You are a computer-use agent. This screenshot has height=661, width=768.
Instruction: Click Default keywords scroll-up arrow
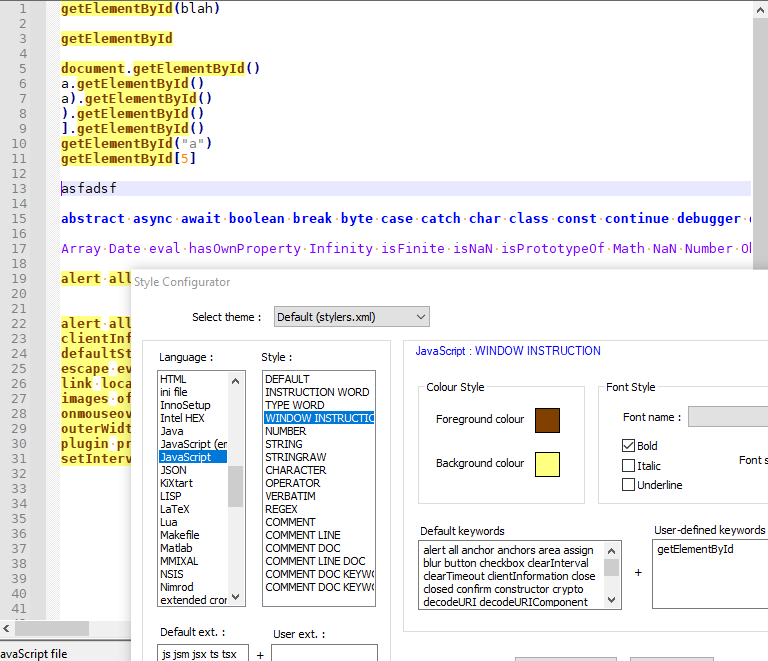click(x=611, y=551)
